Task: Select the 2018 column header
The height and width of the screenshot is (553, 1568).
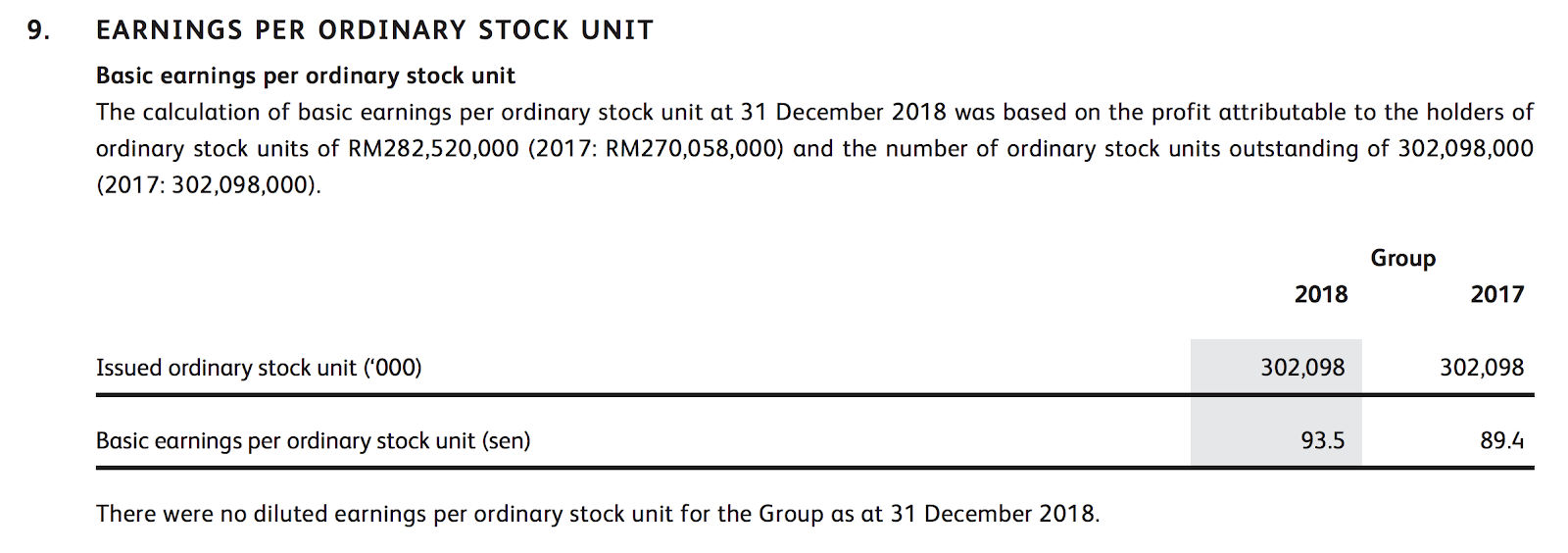Action: (1321, 294)
